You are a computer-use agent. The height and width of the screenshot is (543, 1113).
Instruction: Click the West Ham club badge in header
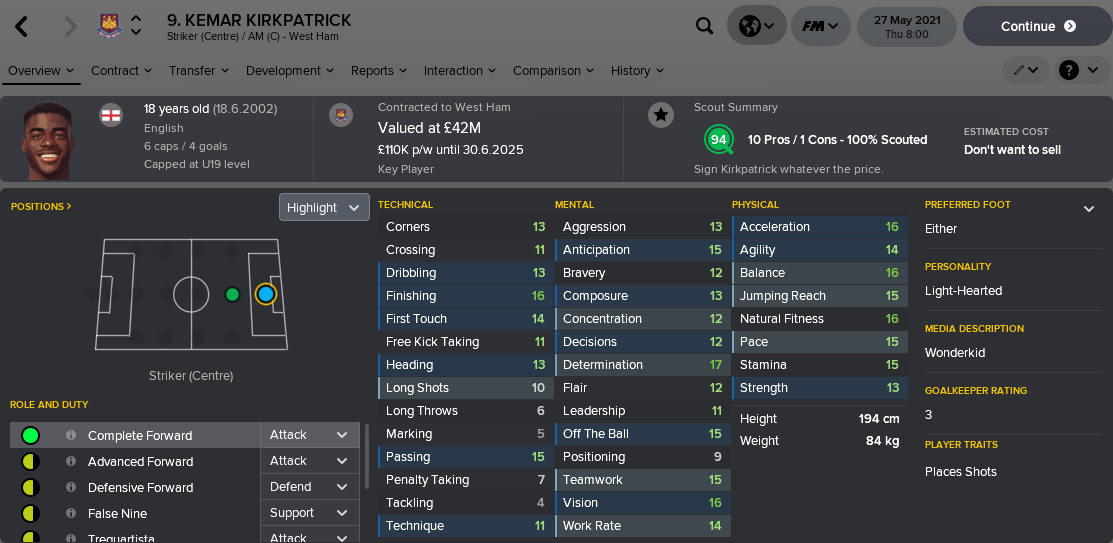click(x=108, y=26)
